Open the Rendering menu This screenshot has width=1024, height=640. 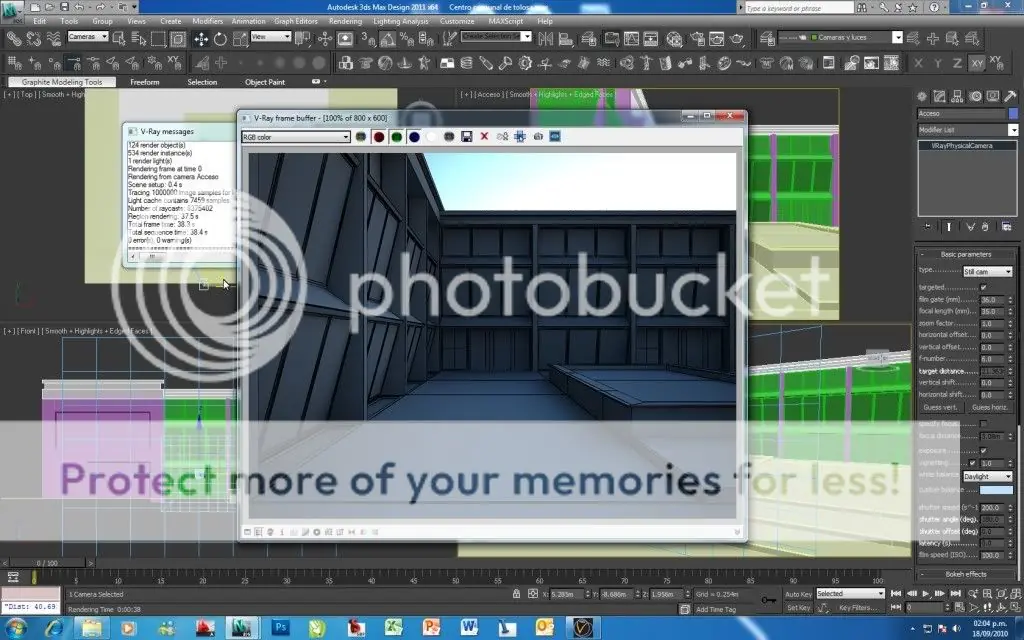tap(345, 21)
